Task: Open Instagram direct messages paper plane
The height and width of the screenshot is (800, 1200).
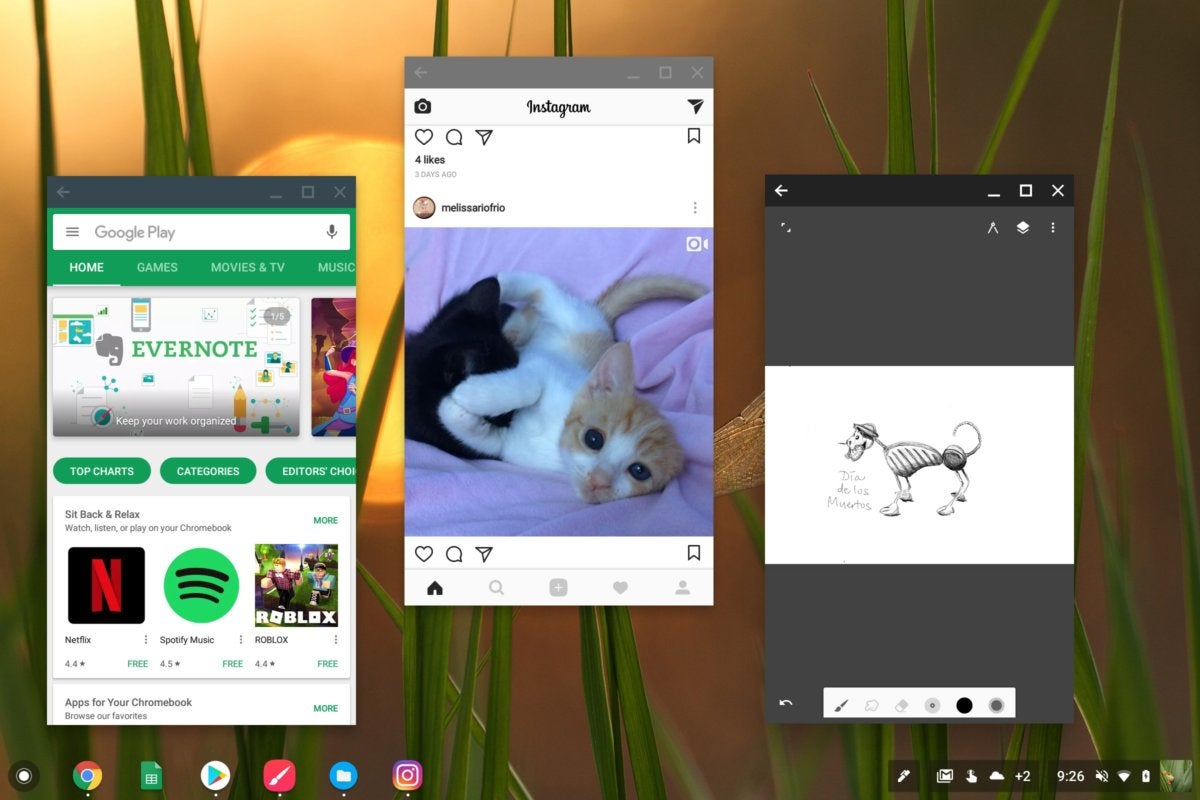Action: click(695, 106)
